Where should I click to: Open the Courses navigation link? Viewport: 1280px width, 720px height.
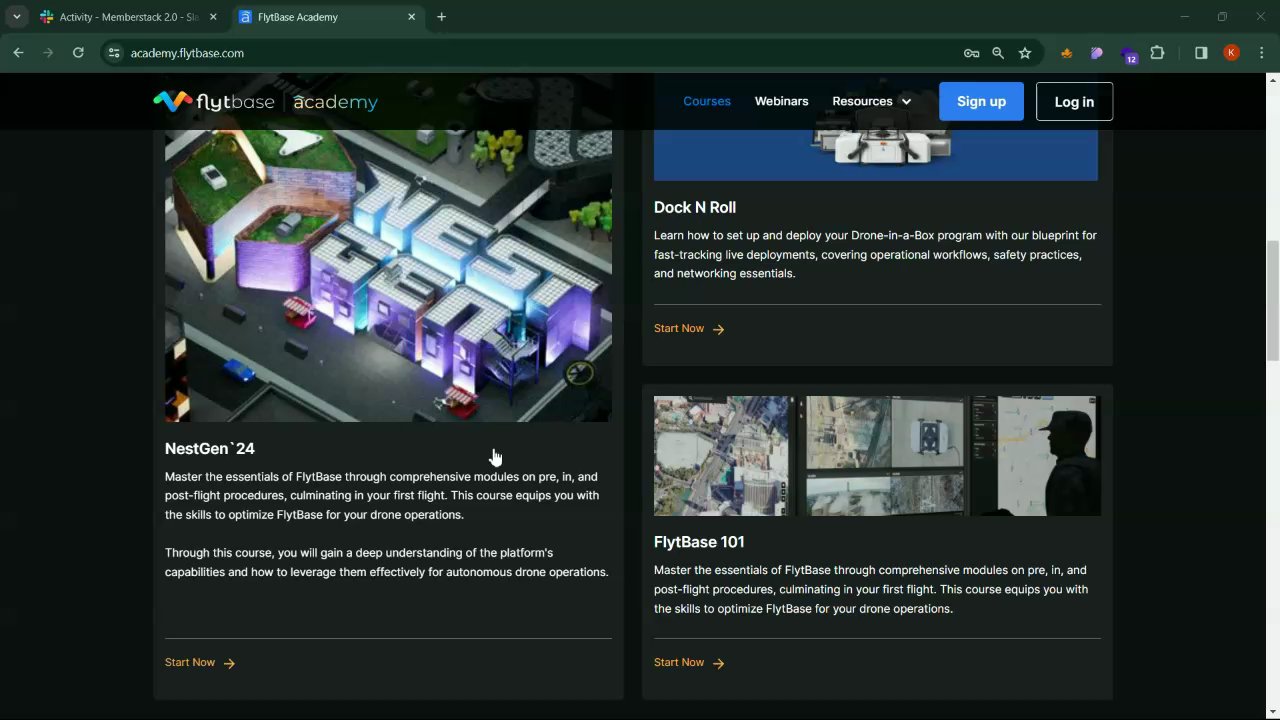point(707,101)
